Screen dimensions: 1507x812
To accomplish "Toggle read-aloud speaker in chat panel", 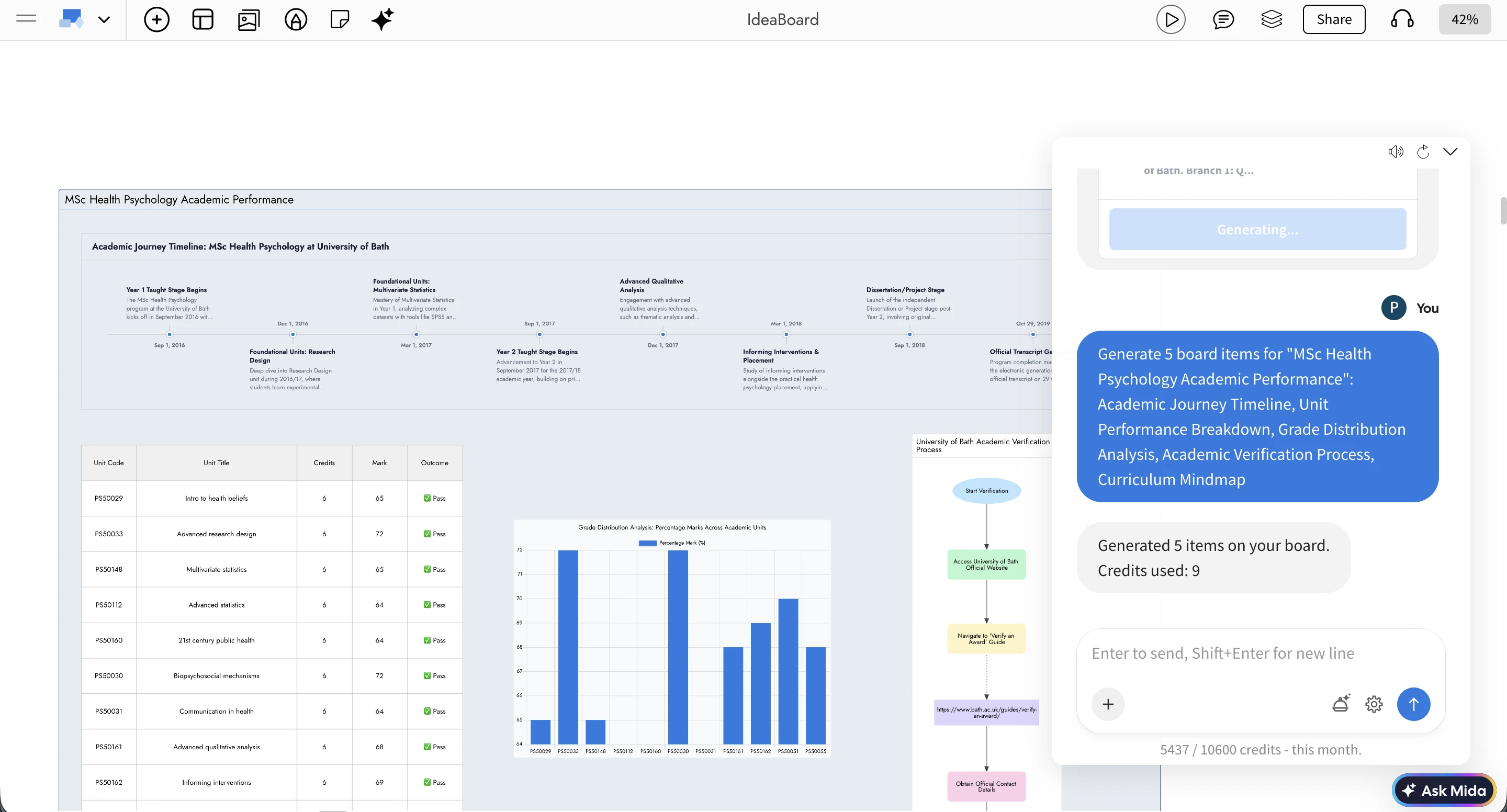I will [1395, 152].
